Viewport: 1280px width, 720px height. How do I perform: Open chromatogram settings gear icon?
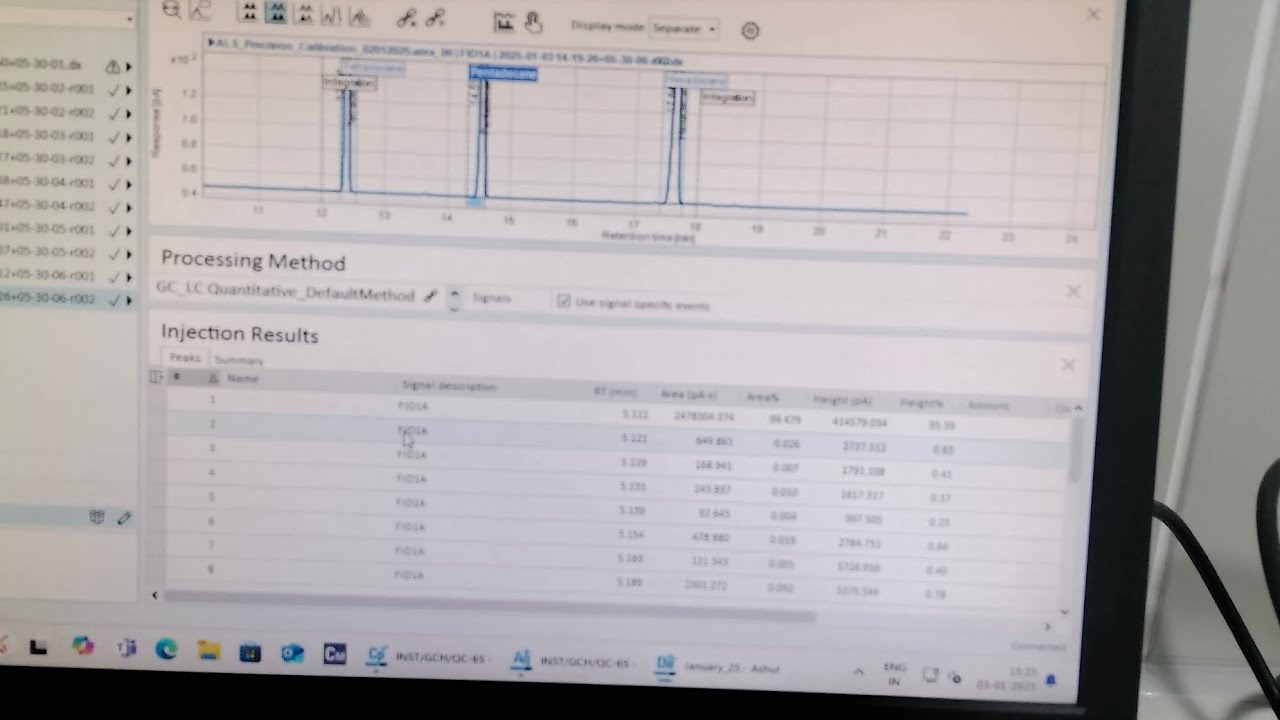750,30
